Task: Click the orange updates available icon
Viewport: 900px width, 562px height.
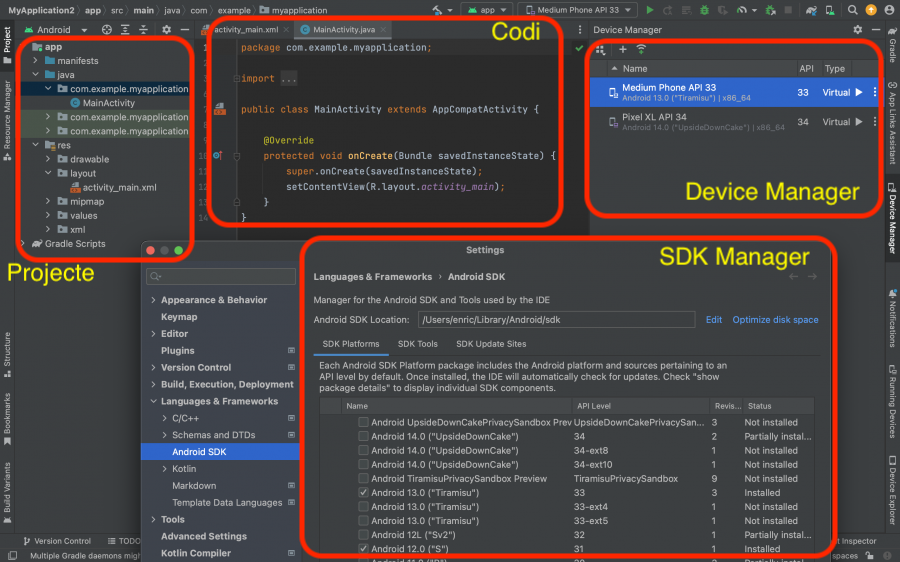Action: pos(871,10)
